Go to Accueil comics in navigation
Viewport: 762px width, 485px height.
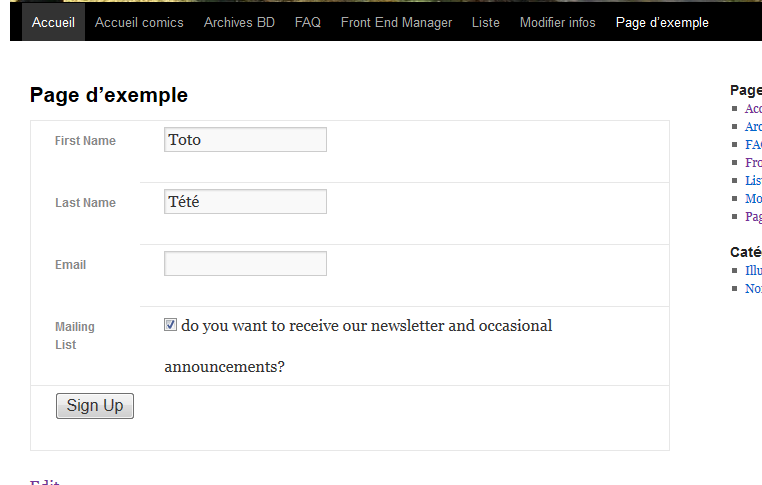(x=139, y=22)
